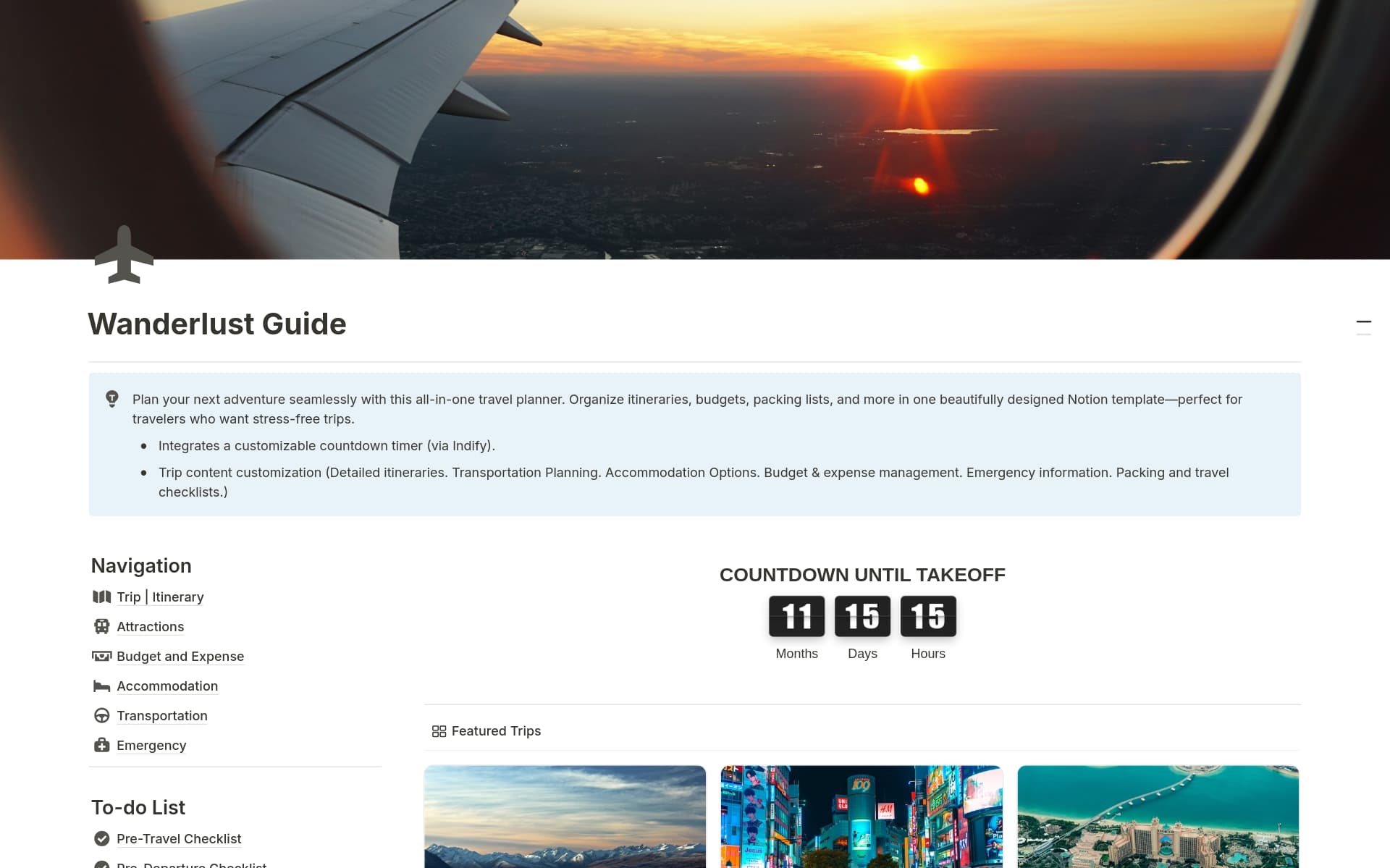Click the airplane page icon
Viewport: 1390px width, 868px height.
[124, 254]
